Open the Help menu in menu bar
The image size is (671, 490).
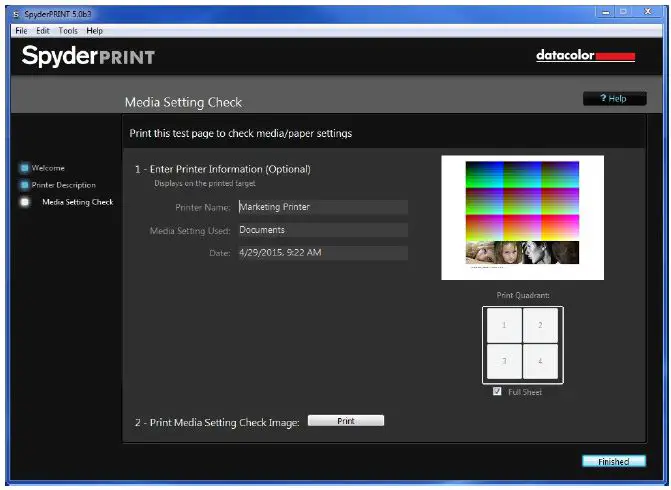tap(94, 31)
